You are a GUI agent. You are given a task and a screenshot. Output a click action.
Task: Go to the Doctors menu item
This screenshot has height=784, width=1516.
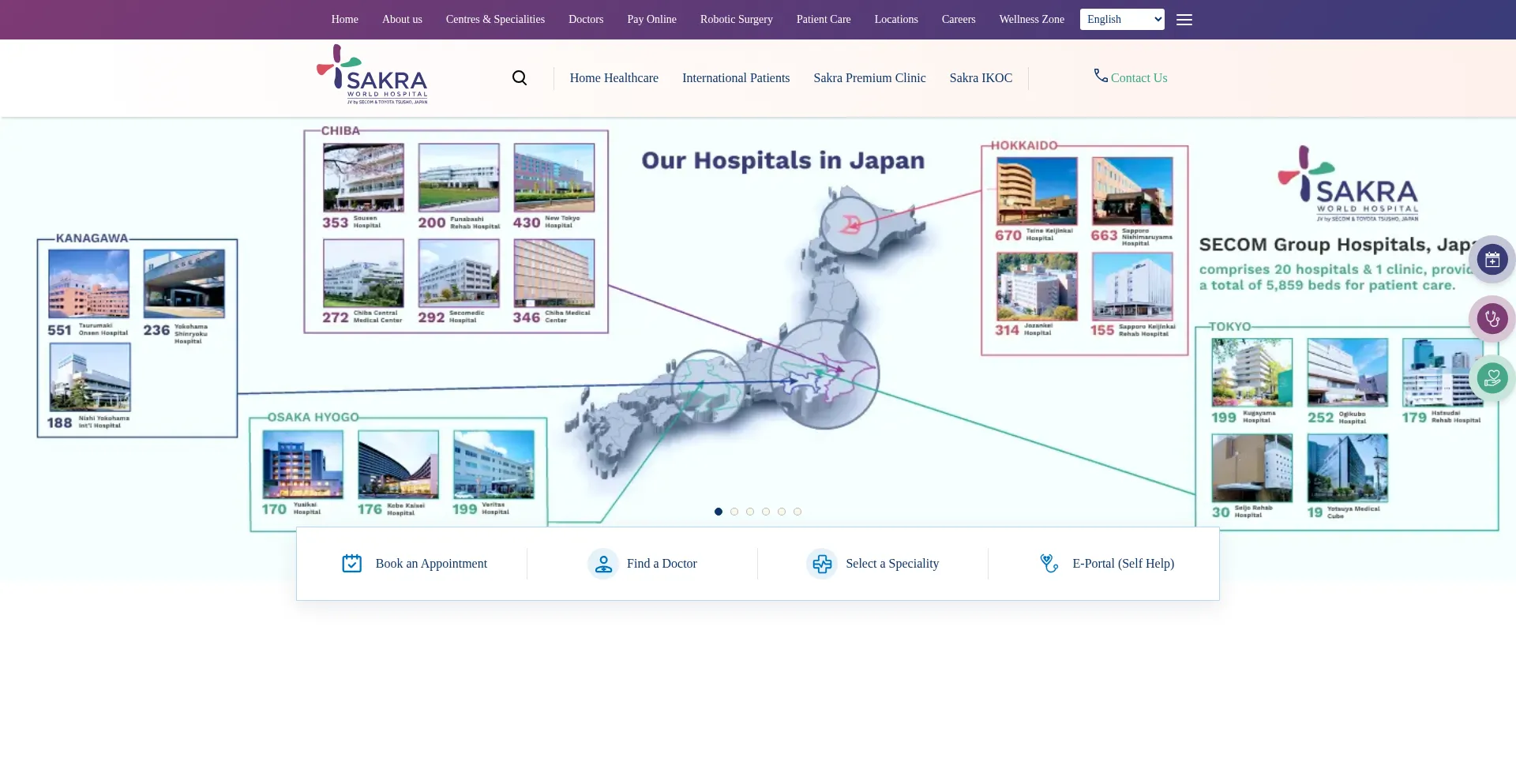coord(585,20)
